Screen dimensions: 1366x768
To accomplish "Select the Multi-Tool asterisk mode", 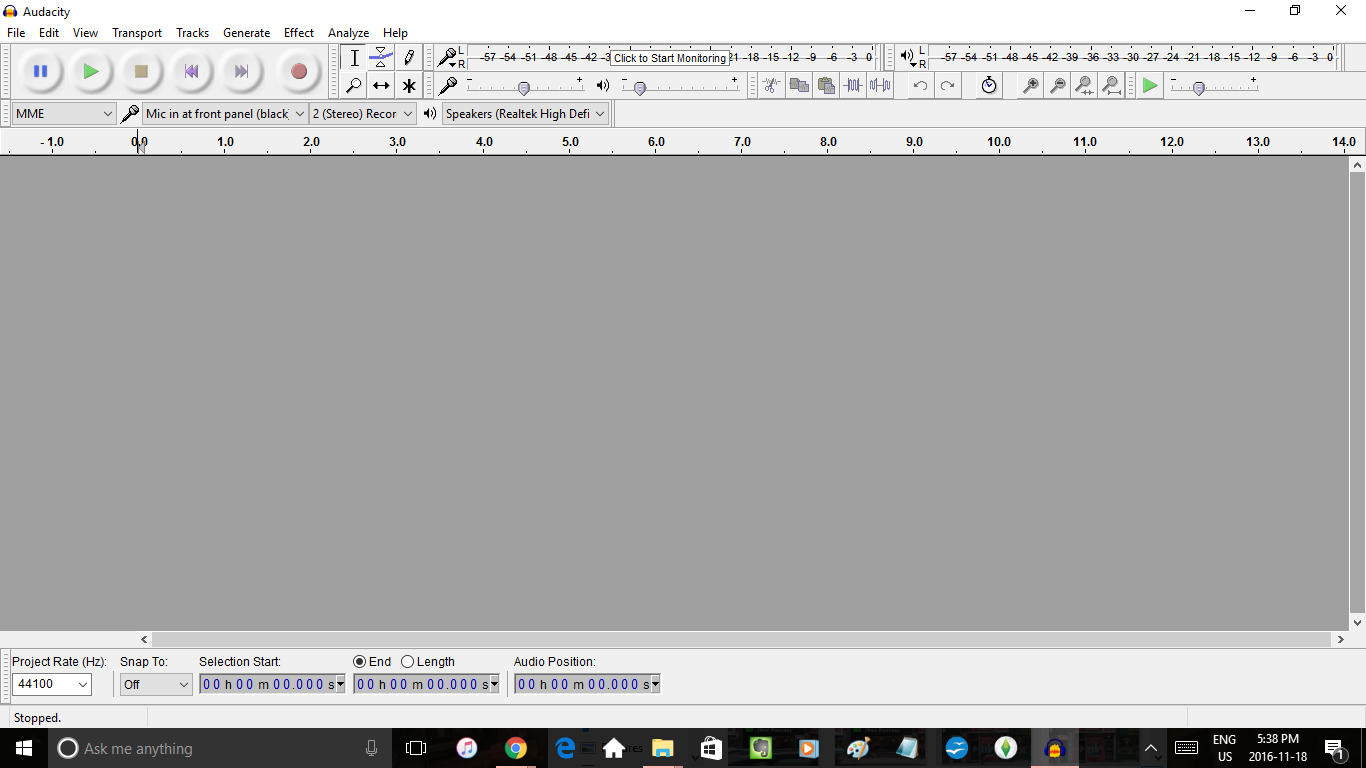I will (x=408, y=86).
